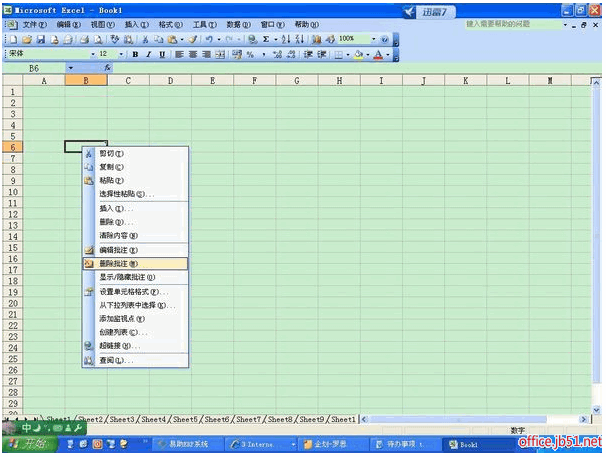This screenshot has height=457, width=606.
Task: Open the font size 12 dropdown
Action: point(121,55)
